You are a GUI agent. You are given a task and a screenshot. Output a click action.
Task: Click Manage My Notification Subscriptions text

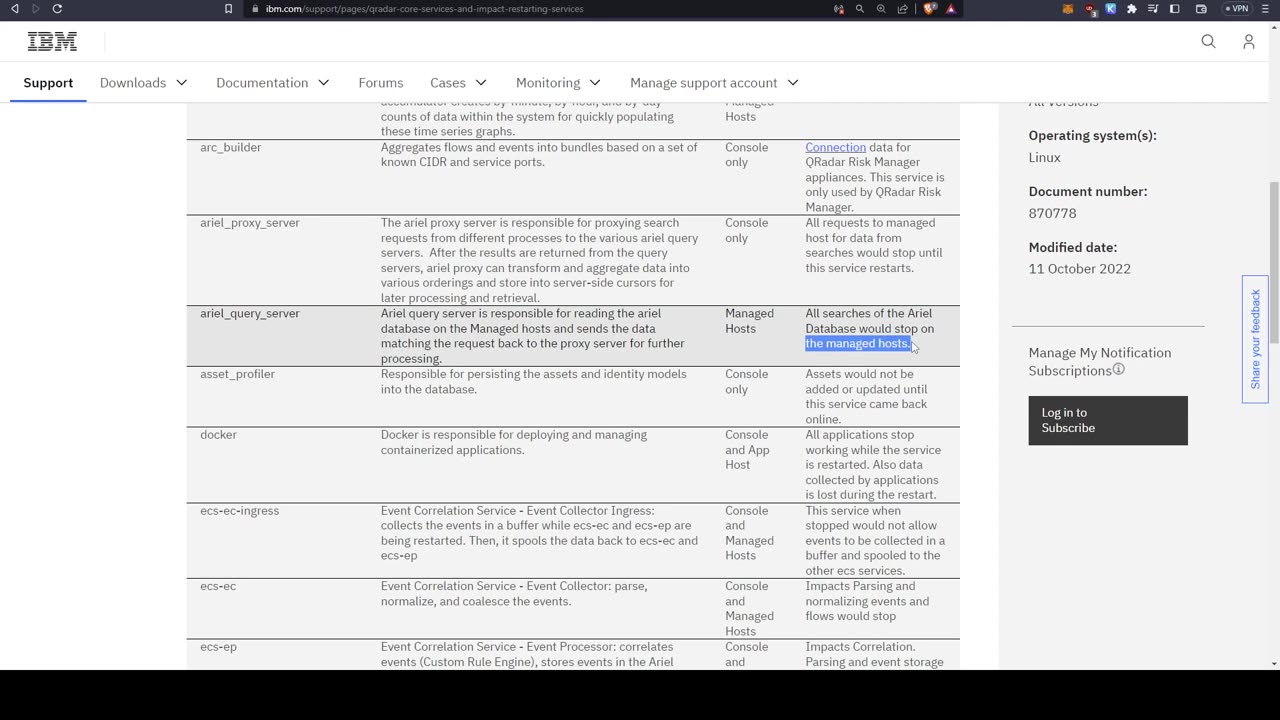pyautogui.click(x=1100, y=361)
